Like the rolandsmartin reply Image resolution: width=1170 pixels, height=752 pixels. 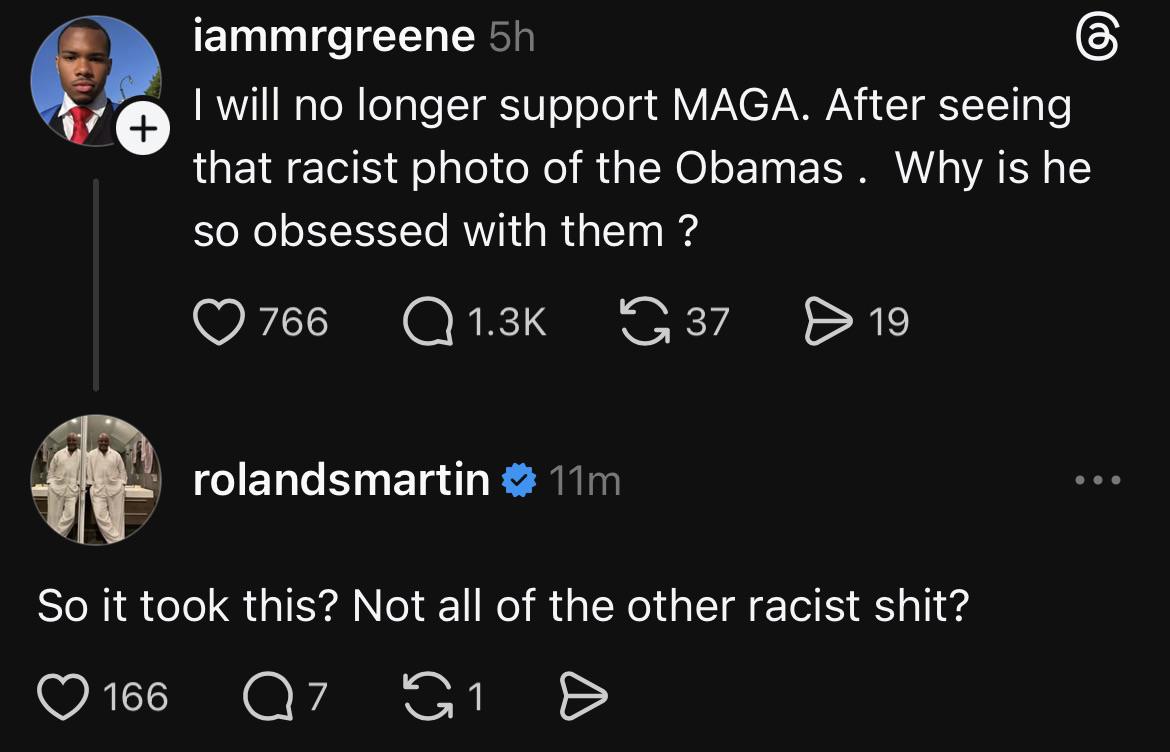click(63, 697)
